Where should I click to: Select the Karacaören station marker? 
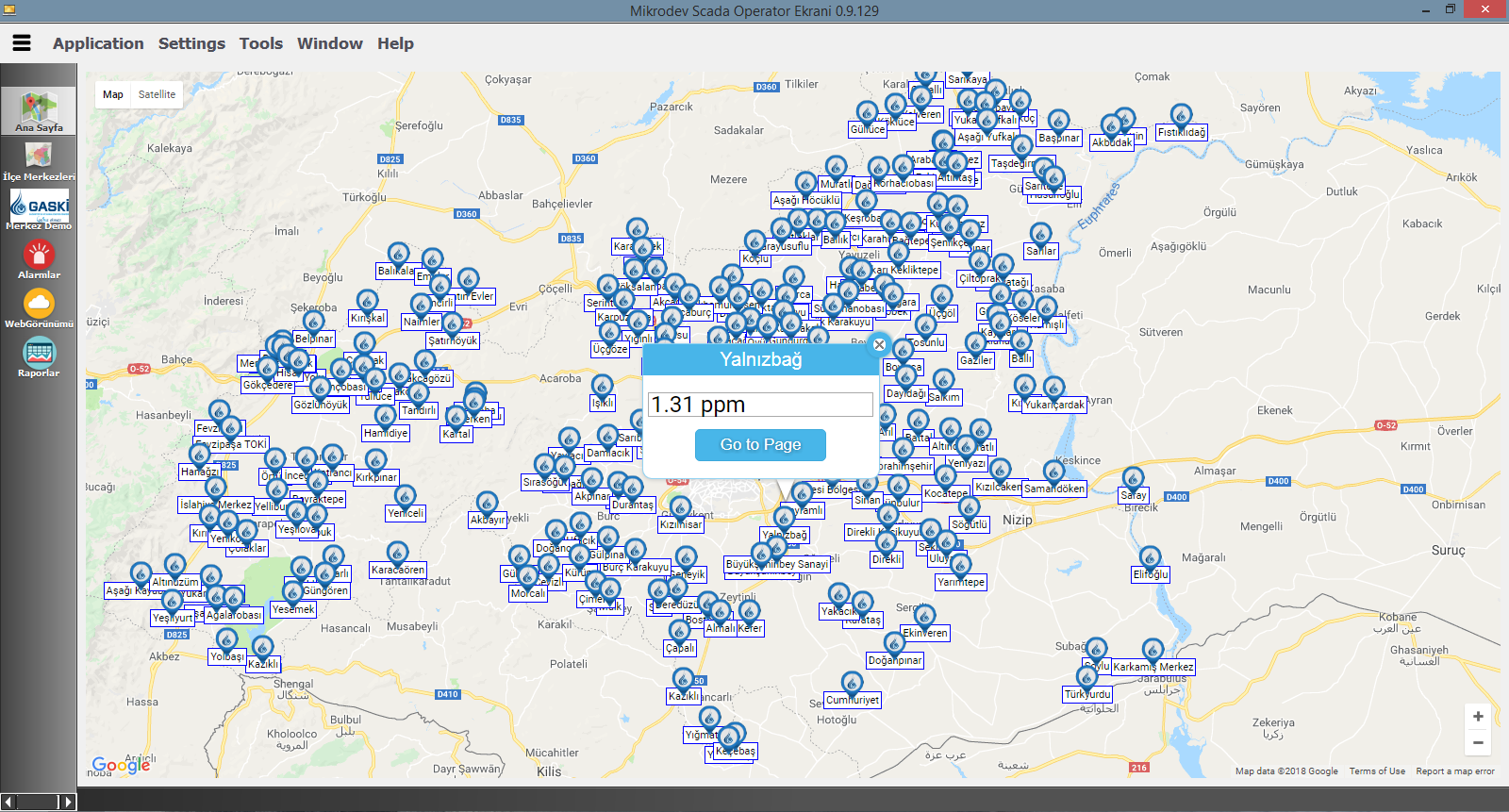(x=397, y=554)
